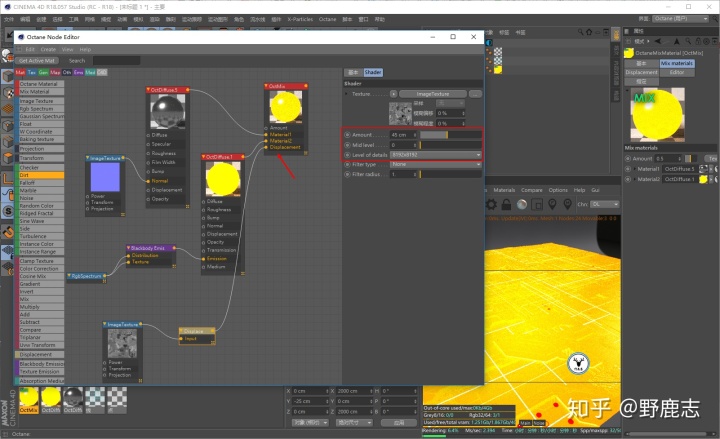Image resolution: width=720 pixels, height=439 pixels.
Task: Collapse the OctDiffuse.1 node
Action: [x=204, y=157]
